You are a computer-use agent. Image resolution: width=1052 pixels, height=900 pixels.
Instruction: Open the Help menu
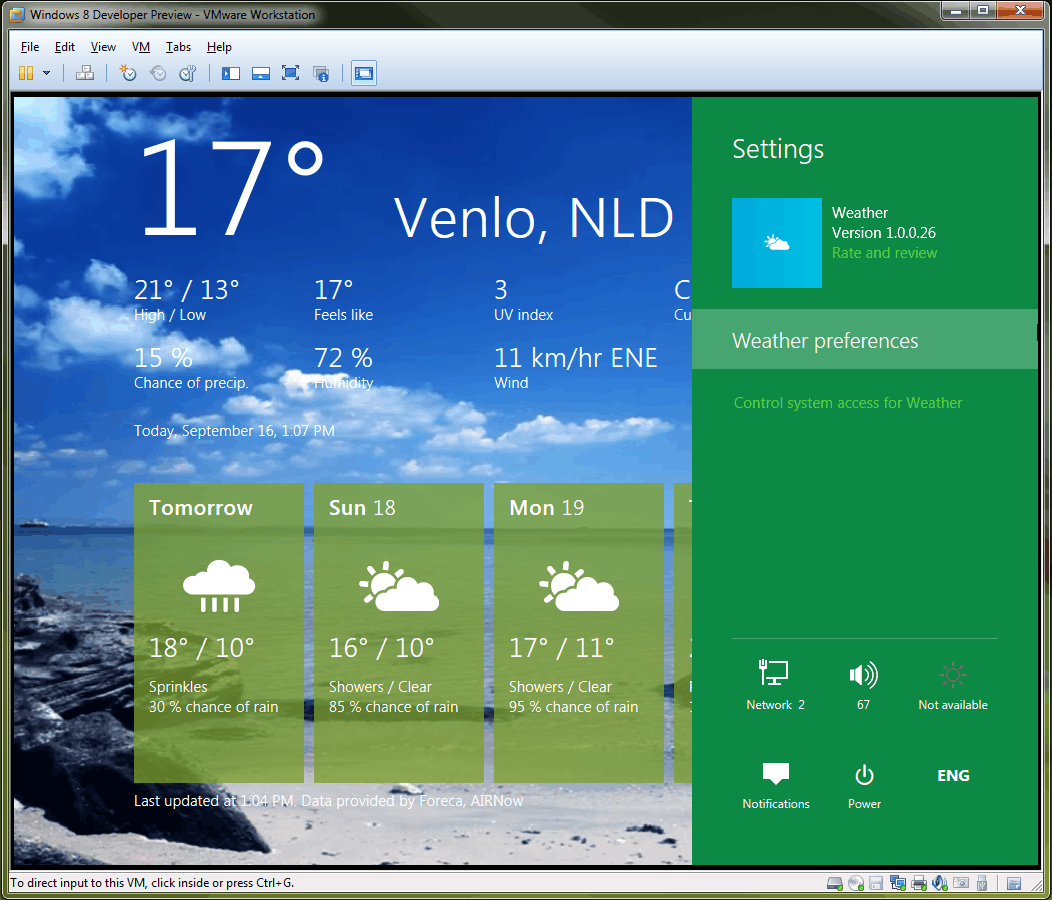coord(219,47)
